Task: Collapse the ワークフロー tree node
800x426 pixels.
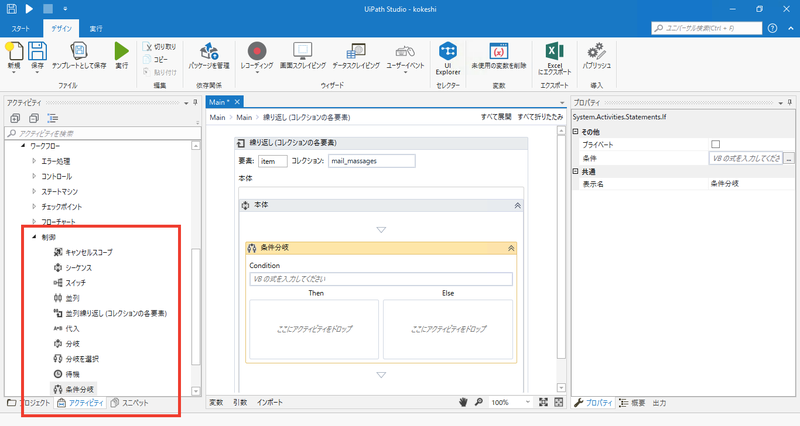Action: 23,146
